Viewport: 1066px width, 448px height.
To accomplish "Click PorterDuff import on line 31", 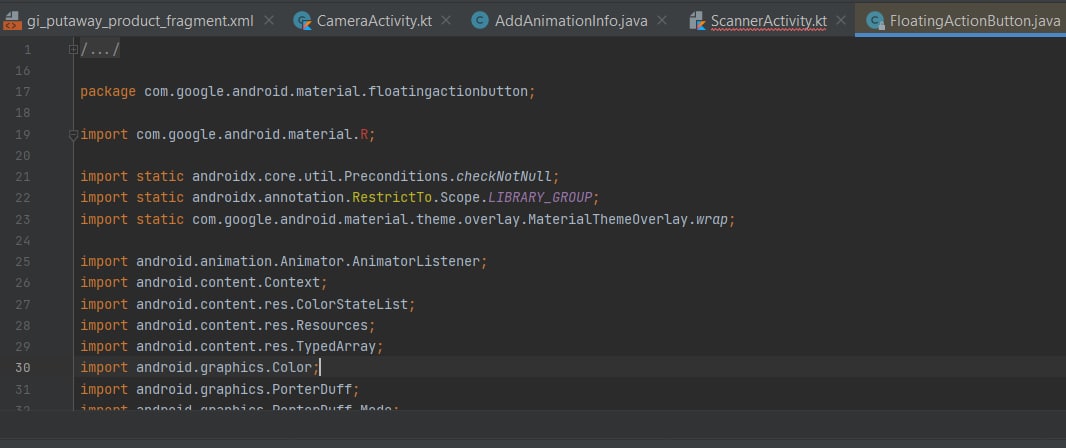I will pos(312,390).
